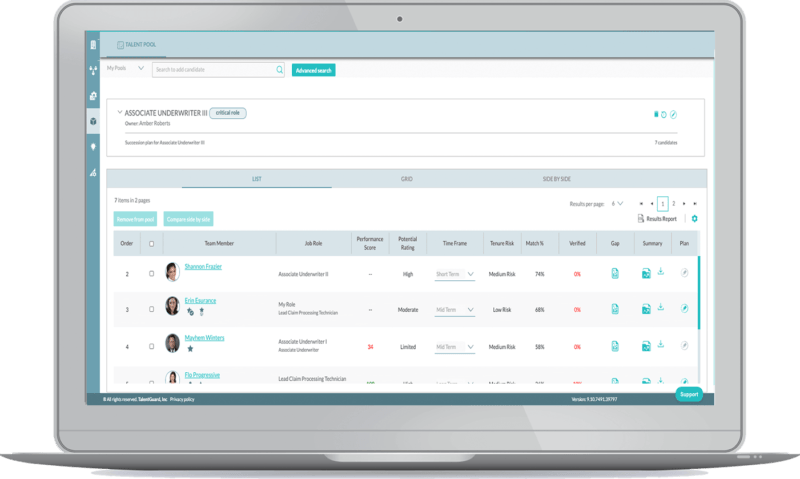Viewport: 800px width, 479px height.
Task: Jump to last page of results
Action: pos(695,204)
